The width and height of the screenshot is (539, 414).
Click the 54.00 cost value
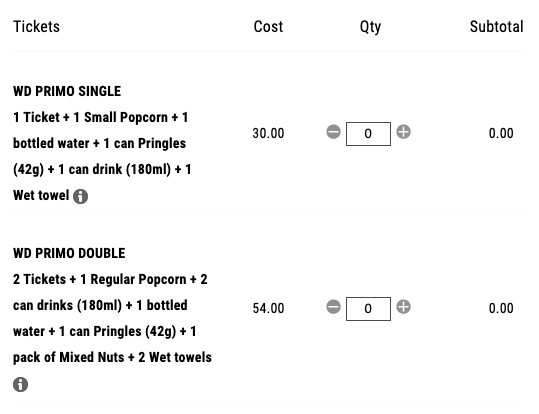[x=268, y=308]
